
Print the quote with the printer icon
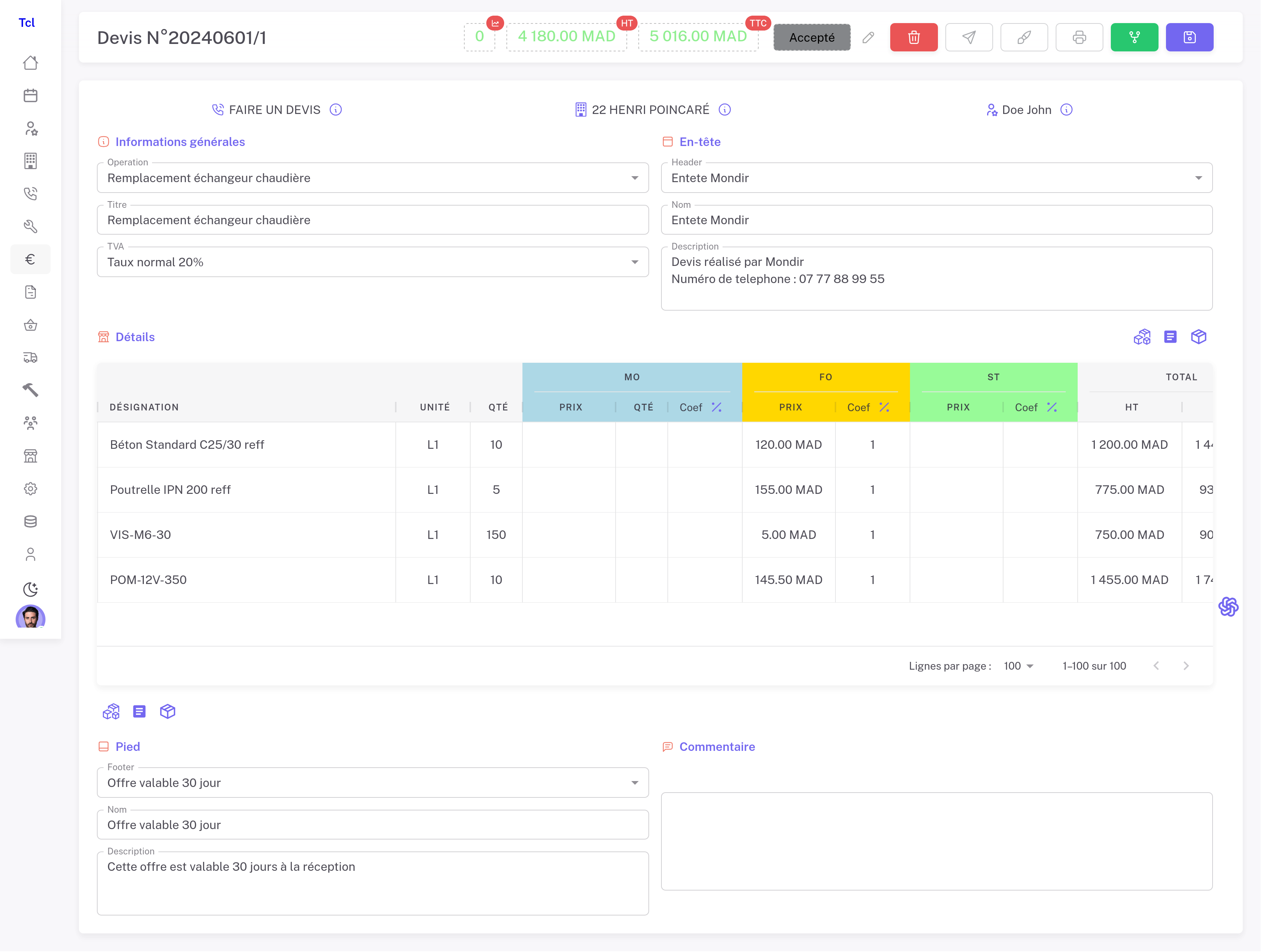1079,37
